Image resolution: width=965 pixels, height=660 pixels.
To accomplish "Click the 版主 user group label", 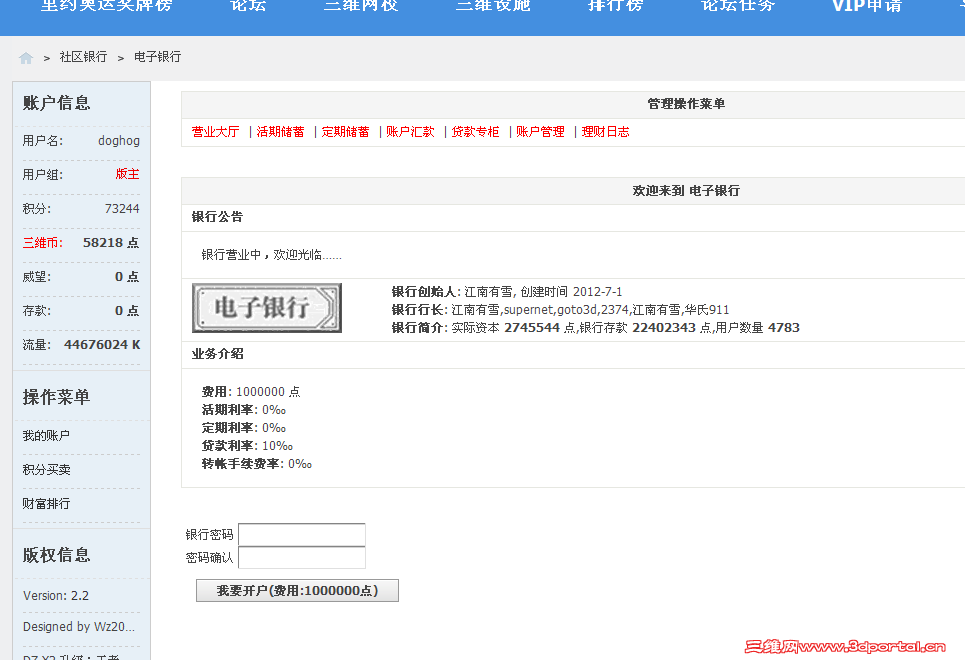I will point(127,174).
